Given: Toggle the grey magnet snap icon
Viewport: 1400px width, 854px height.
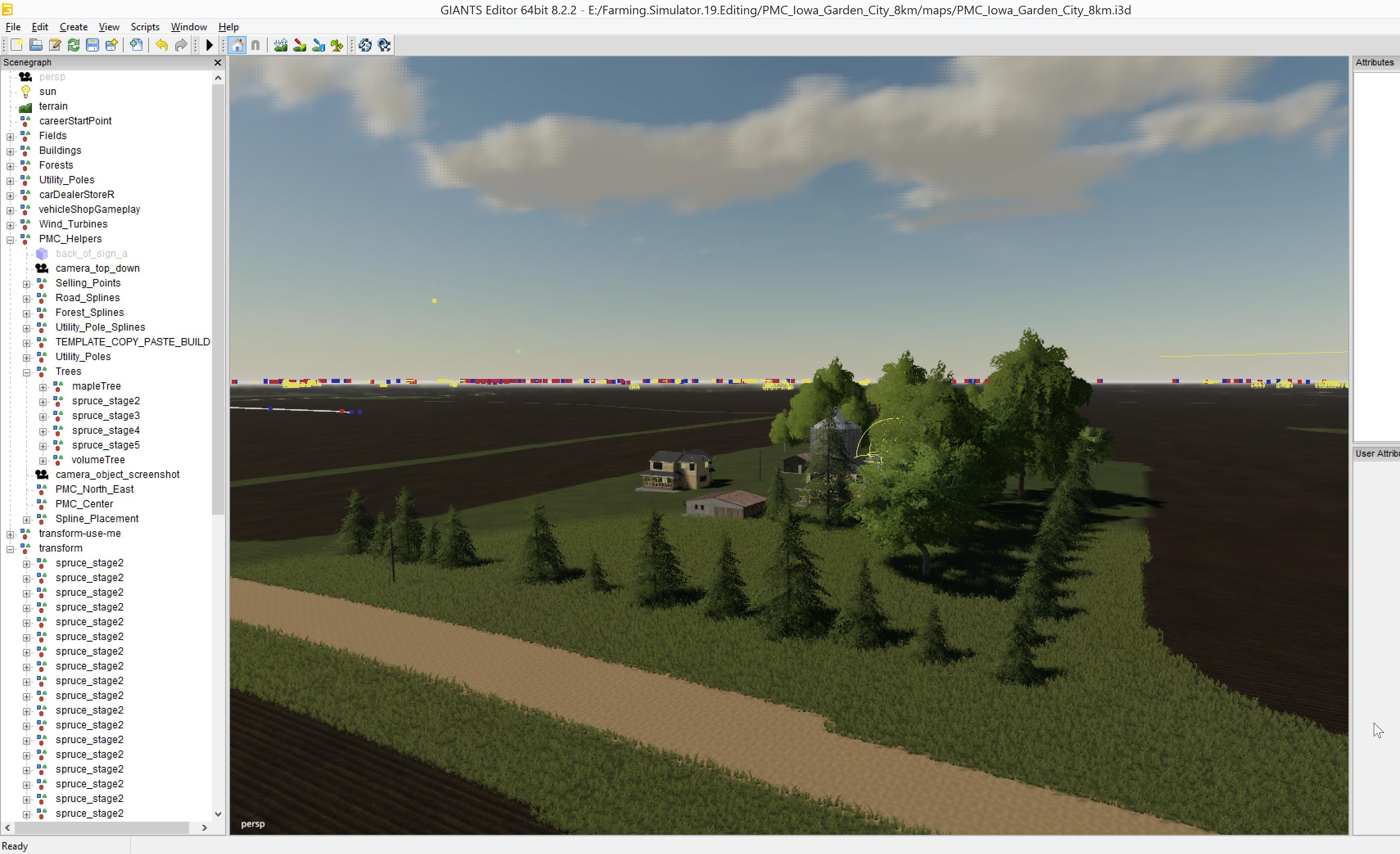Looking at the screenshot, I should pyautogui.click(x=256, y=45).
